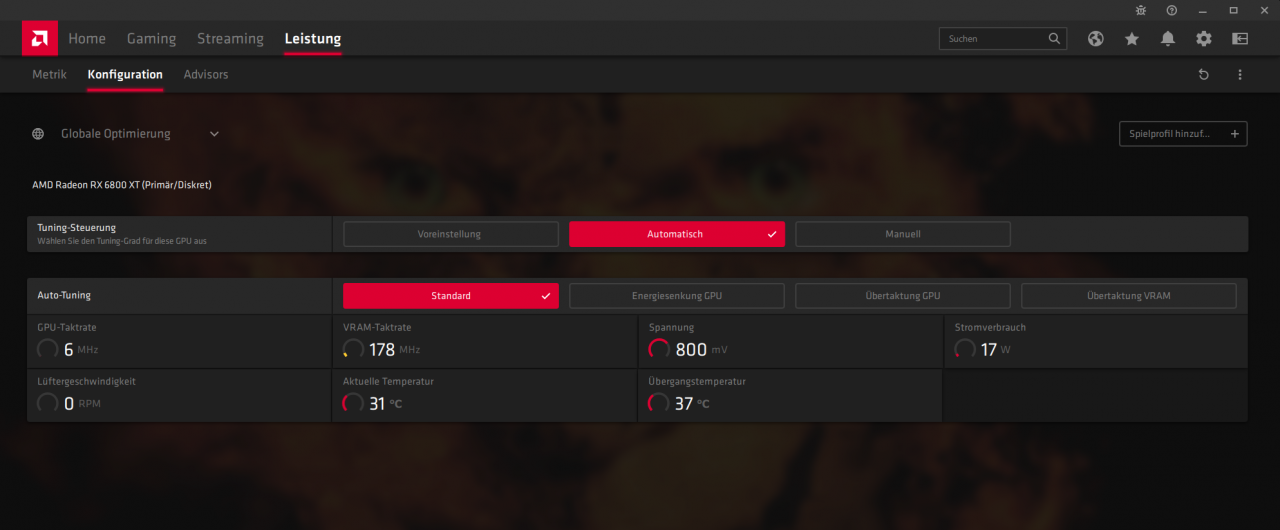Click the 6 MHz GPU clock value
This screenshot has height=530, width=1280.
coord(81,350)
